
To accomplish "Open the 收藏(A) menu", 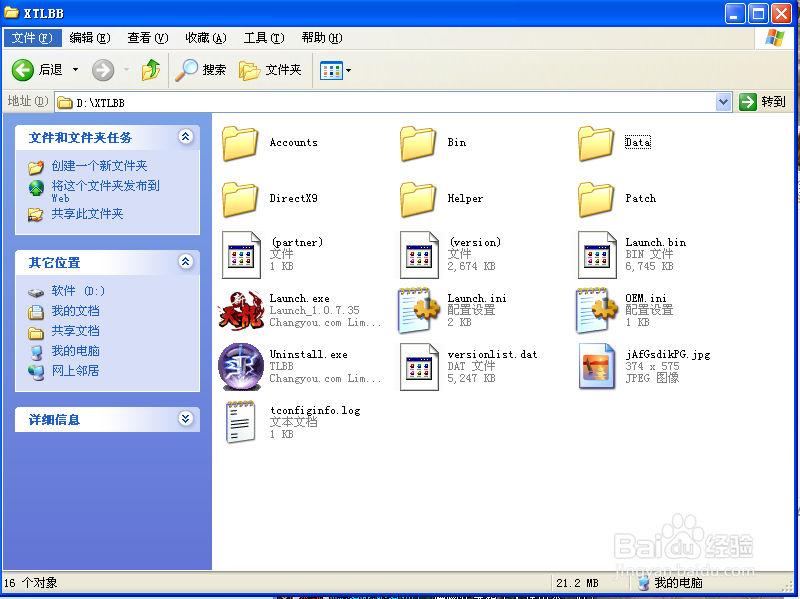I will pos(206,38).
